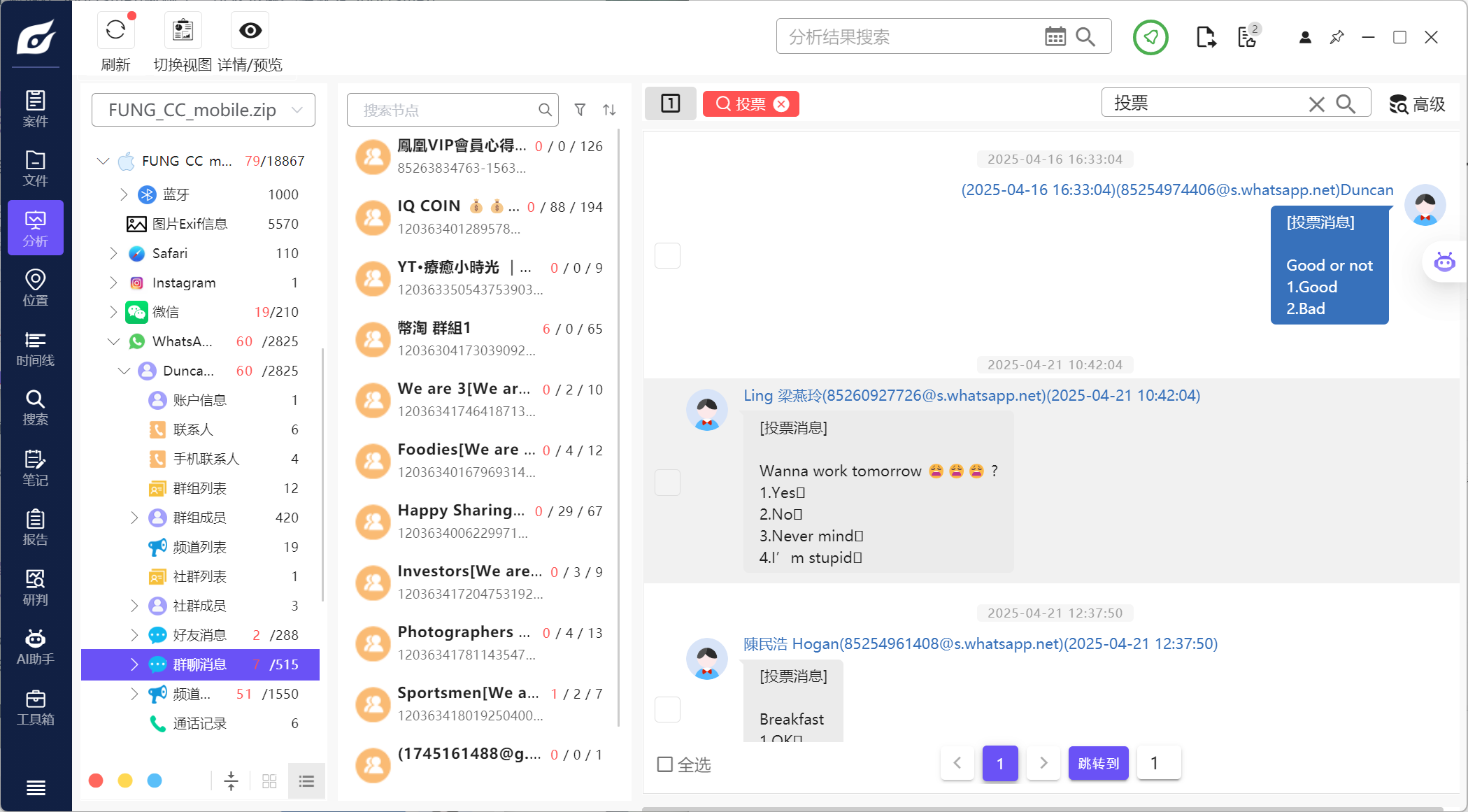Expand the Safari tree node

[x=113, y=253]
